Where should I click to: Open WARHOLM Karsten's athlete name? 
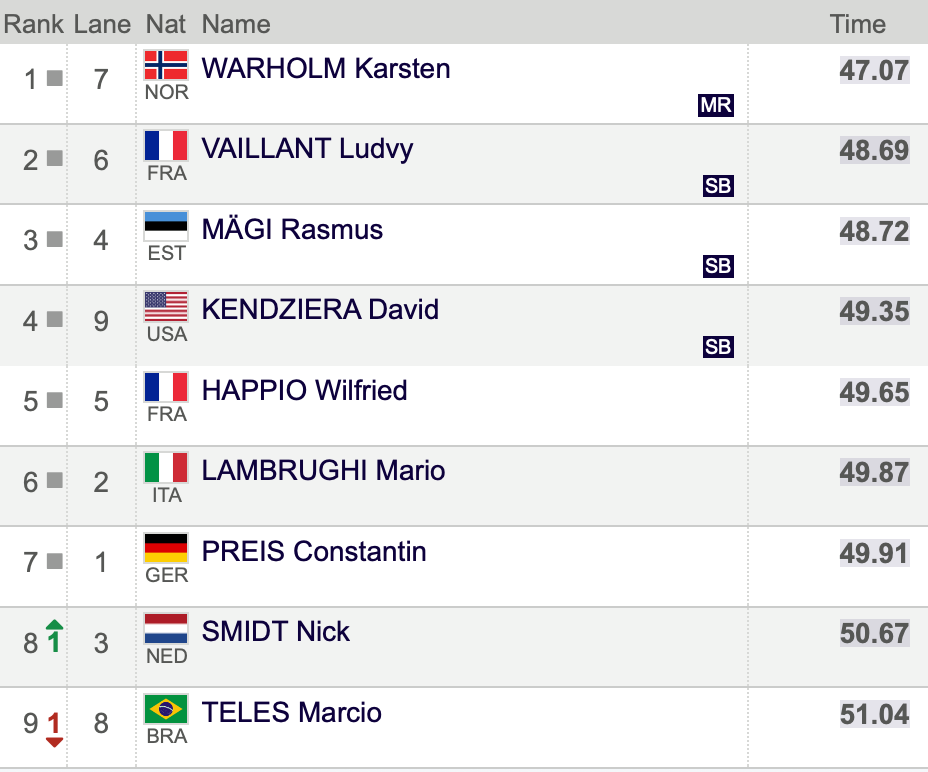(326, 69)
